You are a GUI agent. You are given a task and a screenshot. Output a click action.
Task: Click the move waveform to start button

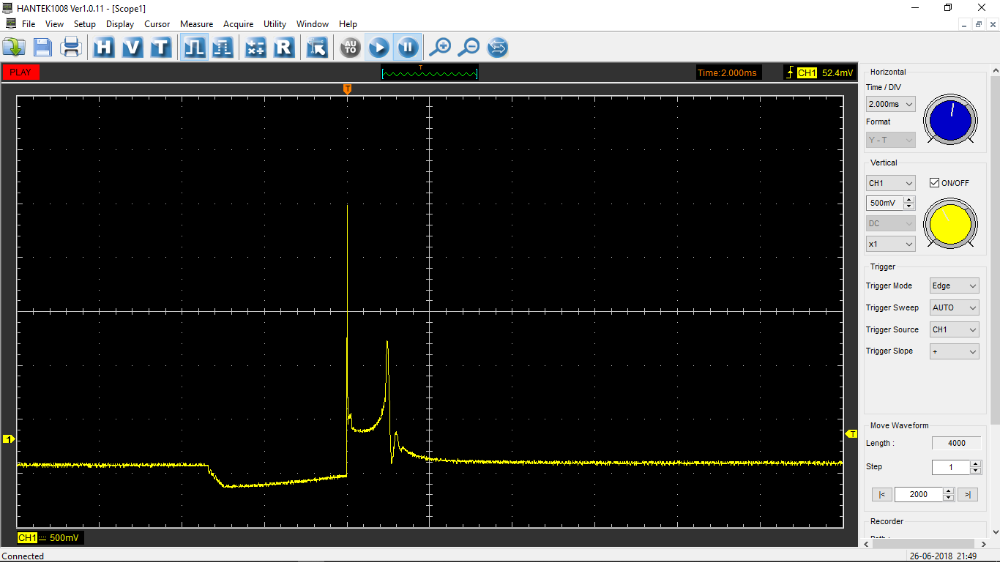[x=882, y=494]
